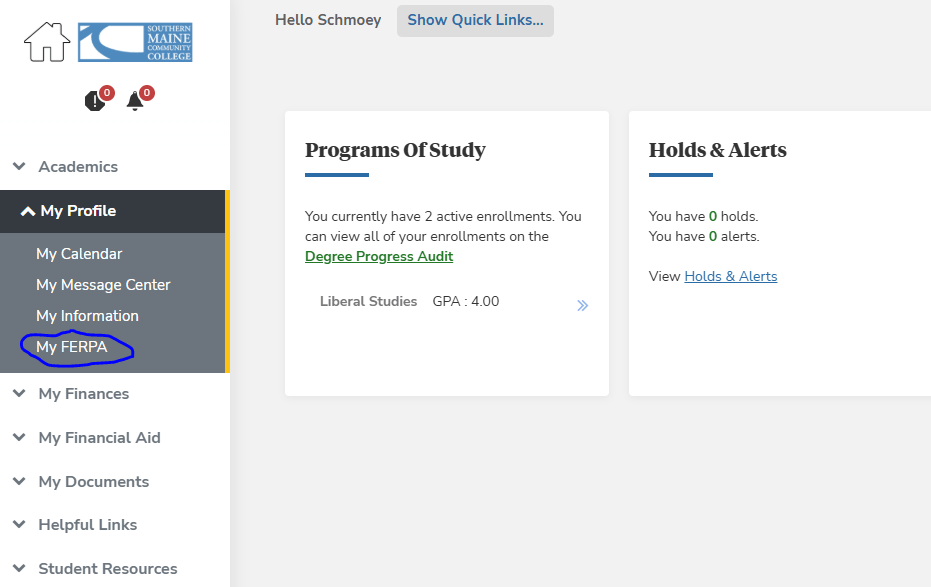The image size is (931, 587).
Task: Select the My Finances menu label
Action: (84, 394)
